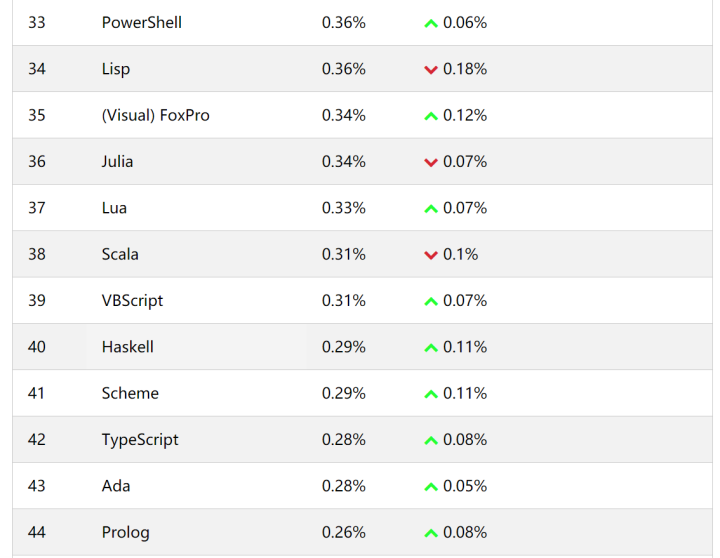Screen dimensions: 720x558
Task: Select the PowerShell language name
Action: tap(142, 22)
